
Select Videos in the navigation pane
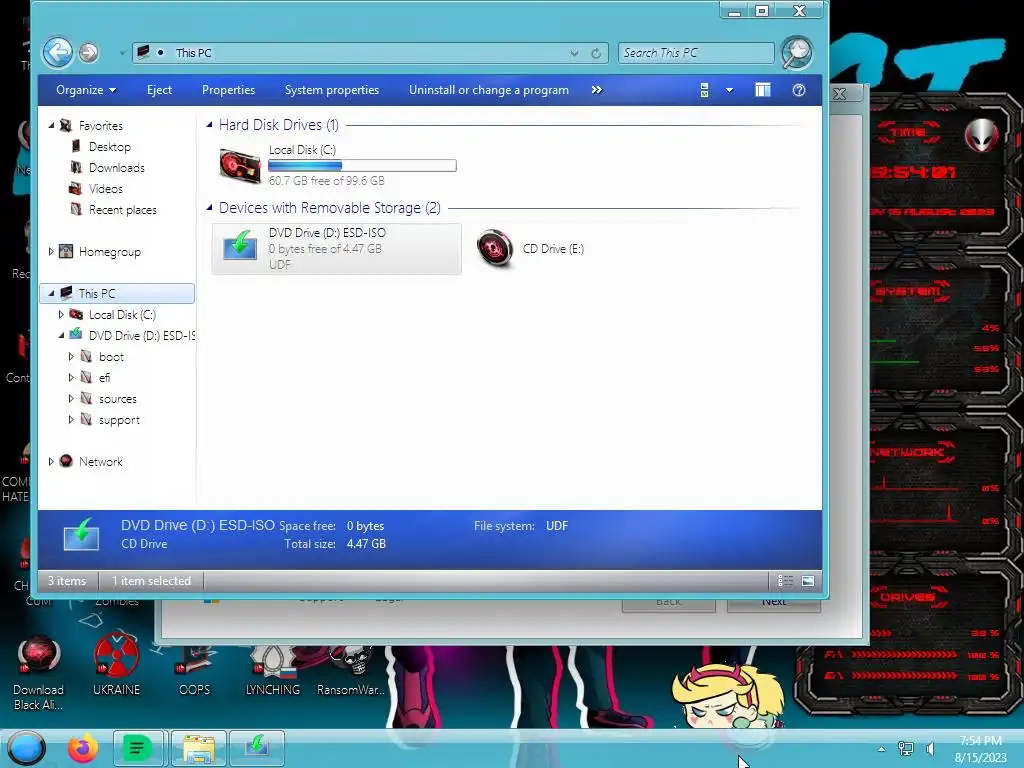105,189
